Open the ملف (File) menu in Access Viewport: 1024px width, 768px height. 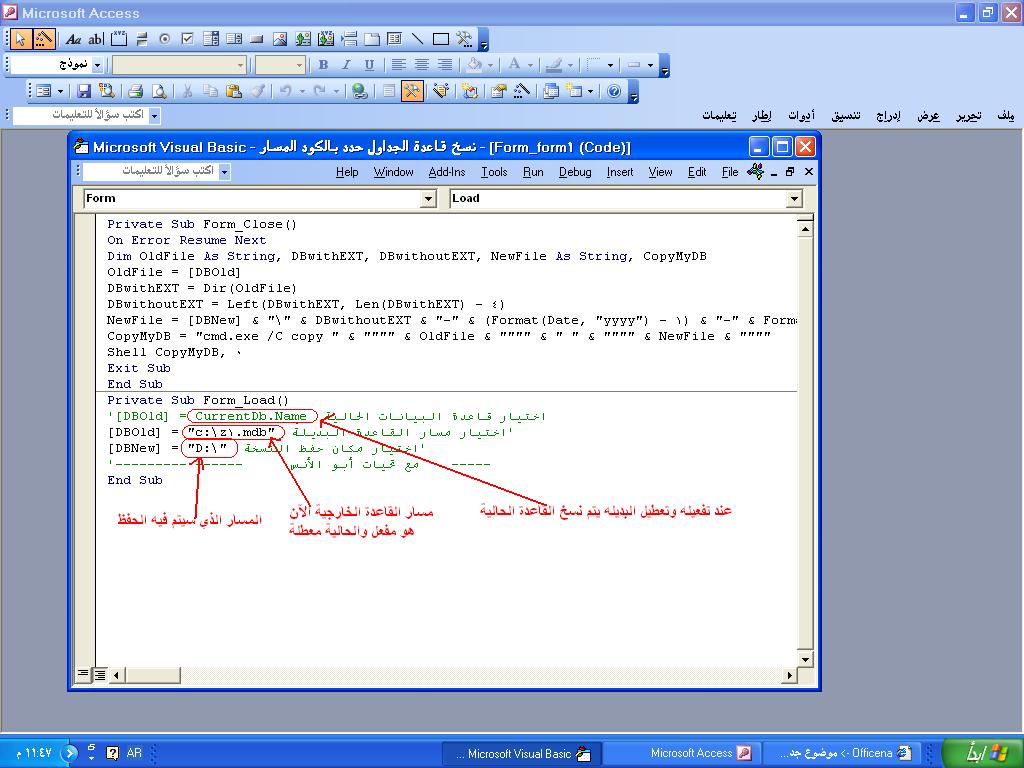point(1006,116)
